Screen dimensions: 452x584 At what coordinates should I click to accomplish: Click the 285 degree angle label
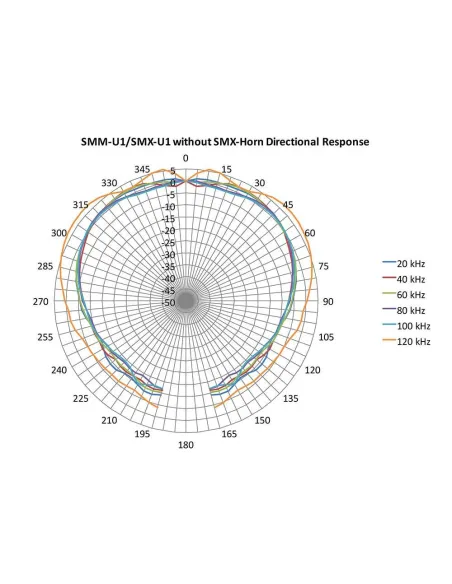point(45,266)
